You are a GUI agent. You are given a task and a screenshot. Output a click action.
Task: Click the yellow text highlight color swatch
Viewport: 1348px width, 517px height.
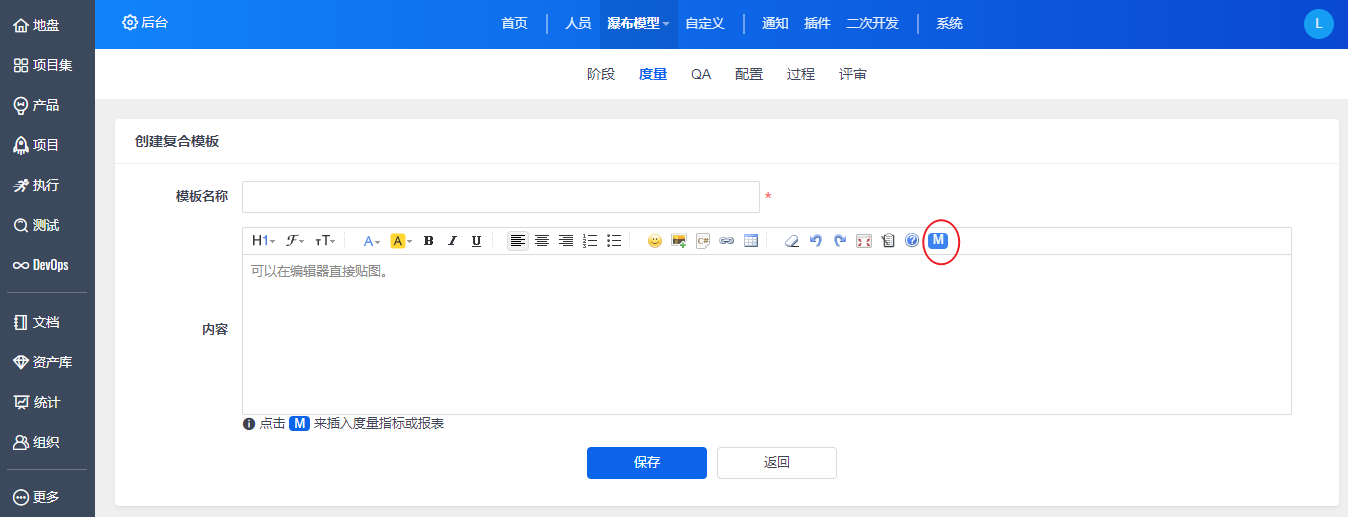(397, 241)
